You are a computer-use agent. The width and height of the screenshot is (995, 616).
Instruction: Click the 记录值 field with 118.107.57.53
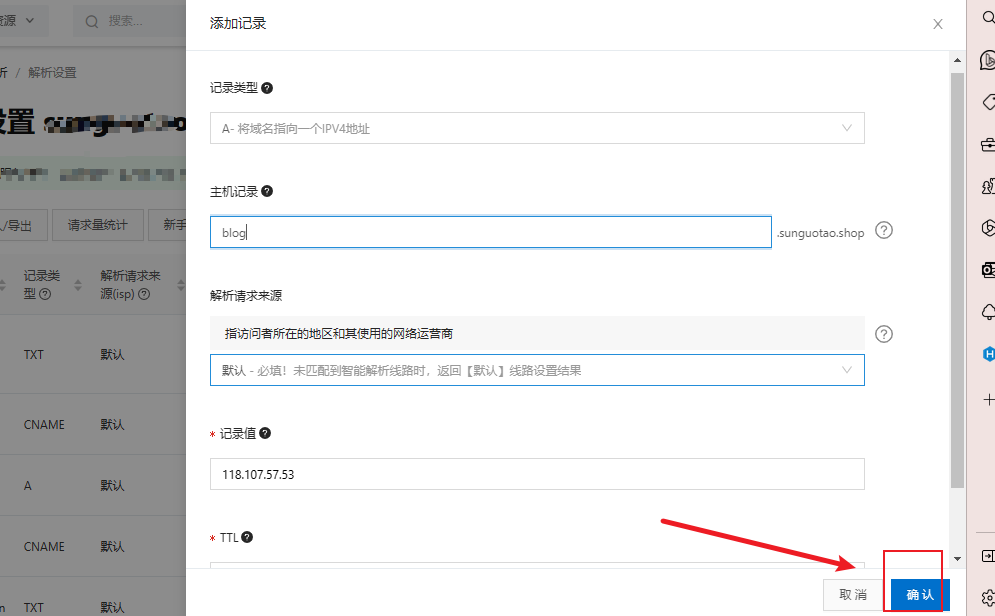click(537, 474)
